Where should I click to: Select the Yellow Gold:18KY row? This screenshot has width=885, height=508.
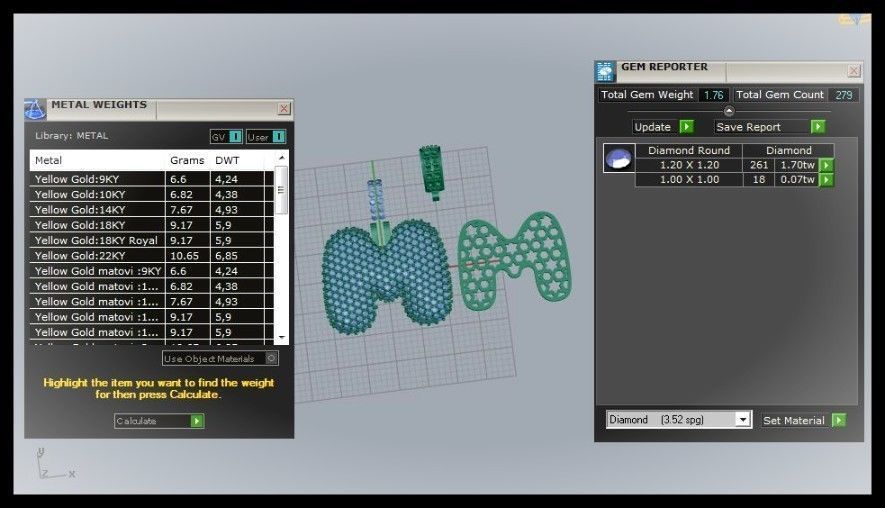pos(152,225)
